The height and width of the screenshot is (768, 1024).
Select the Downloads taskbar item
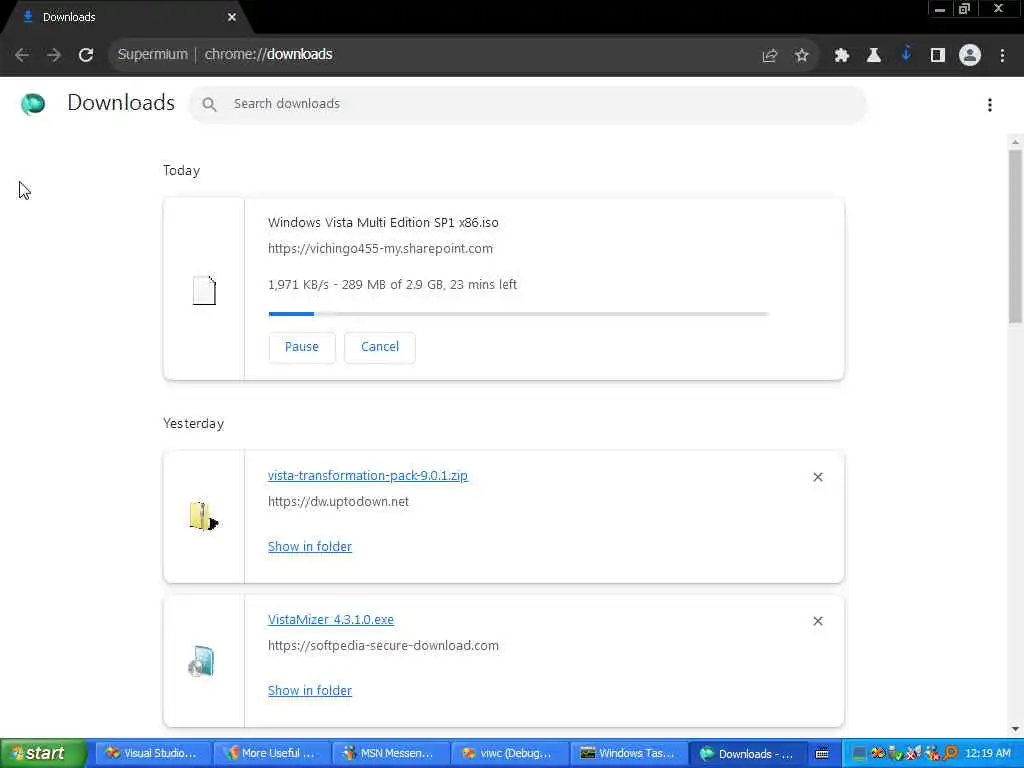click(x=748, y=753)
